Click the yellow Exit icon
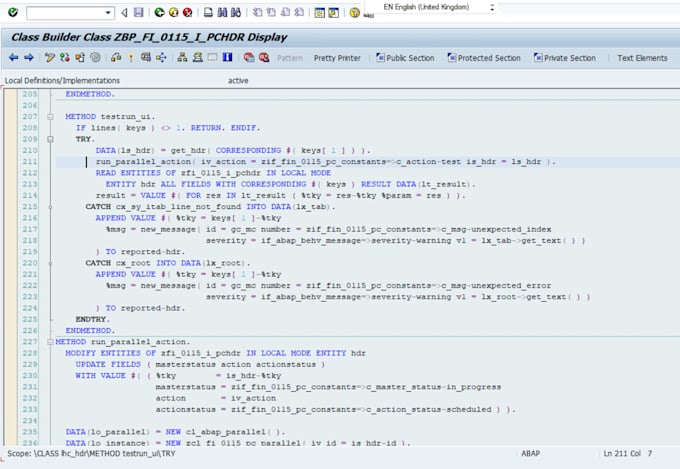The height and width of the screenshot is (469, 680). [x=173, y=13]
